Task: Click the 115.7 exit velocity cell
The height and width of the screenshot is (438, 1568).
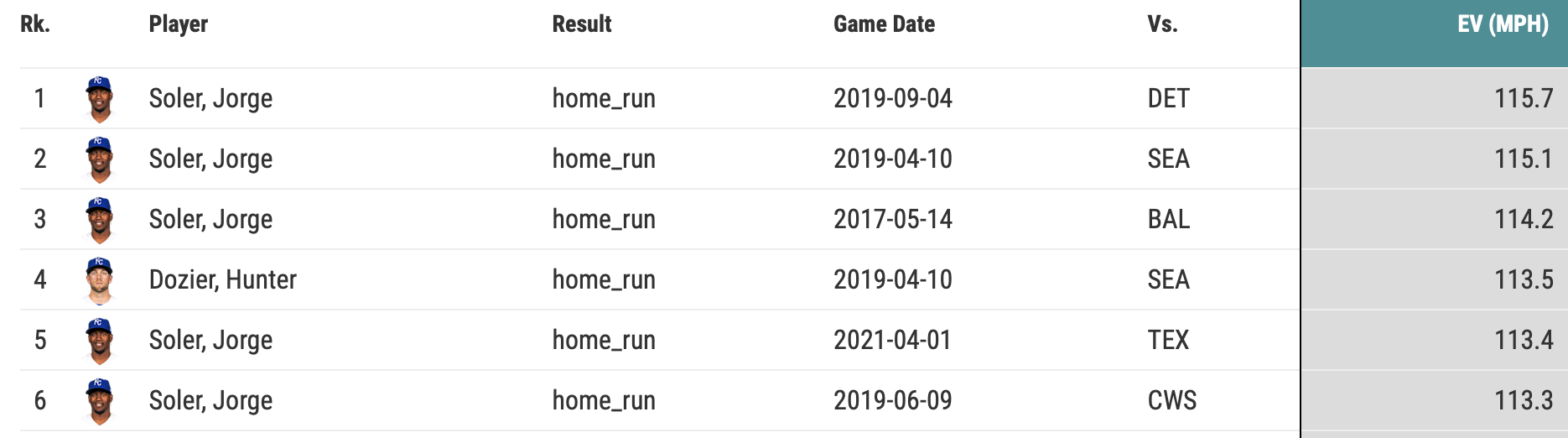Action: click(1523, 98)
